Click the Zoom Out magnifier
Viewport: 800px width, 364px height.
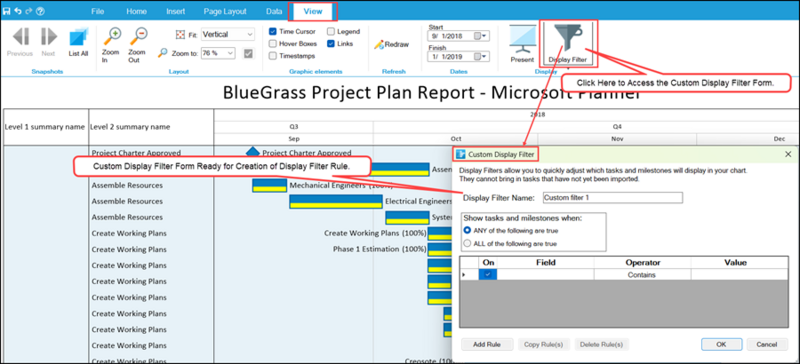tap(137, 36)
